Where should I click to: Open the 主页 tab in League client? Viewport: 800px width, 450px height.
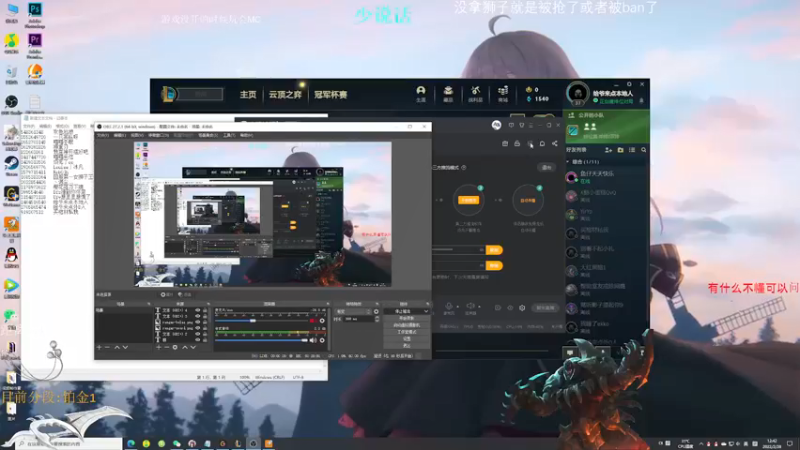point(248,94)
